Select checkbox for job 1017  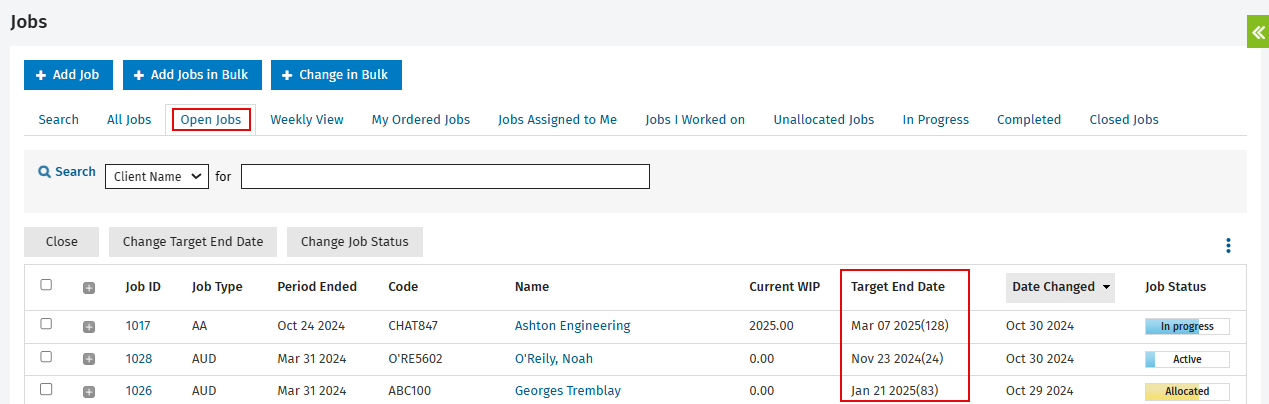coord(46,324)
